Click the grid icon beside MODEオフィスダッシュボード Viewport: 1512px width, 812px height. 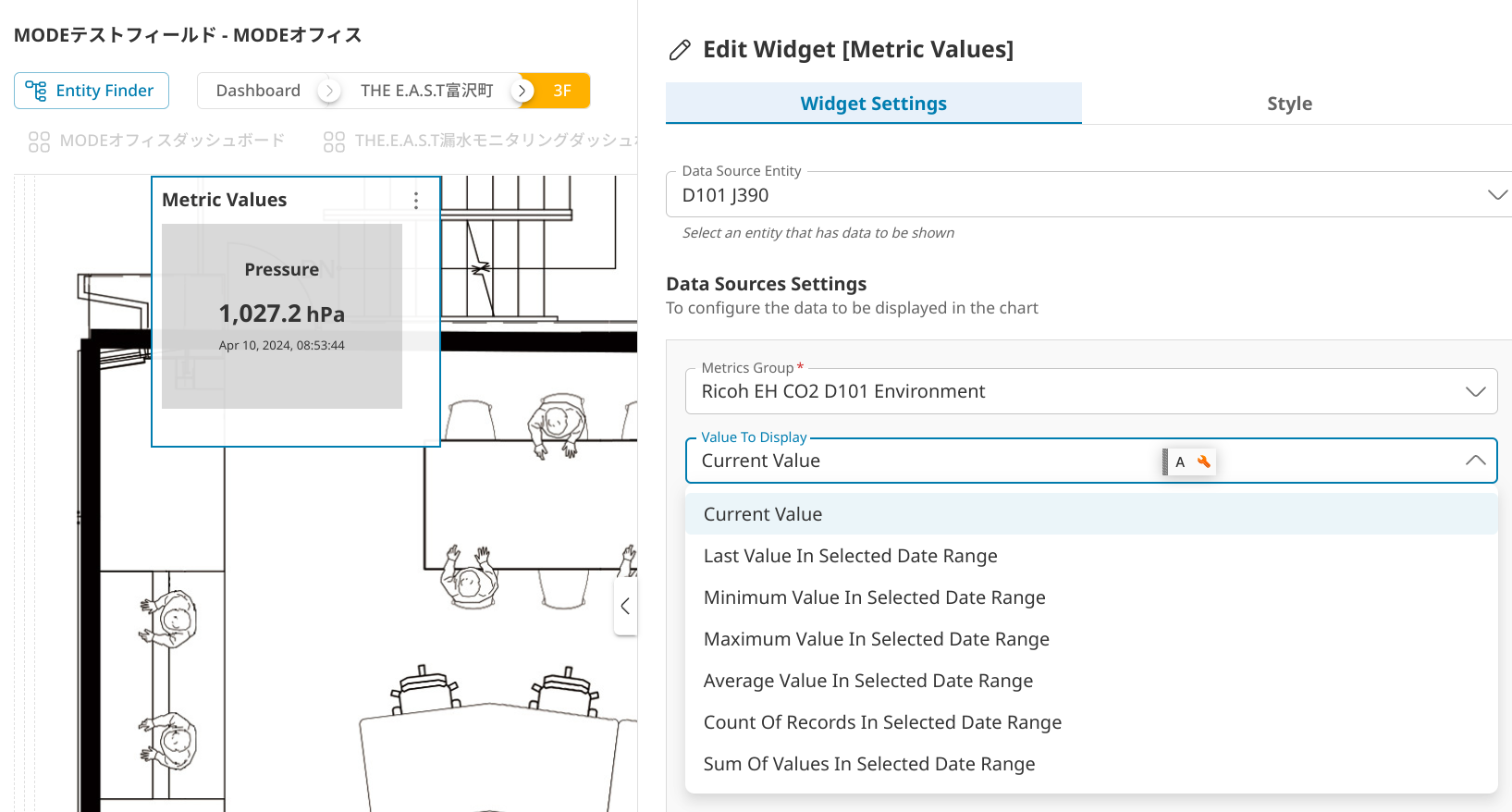coord(39,141)
